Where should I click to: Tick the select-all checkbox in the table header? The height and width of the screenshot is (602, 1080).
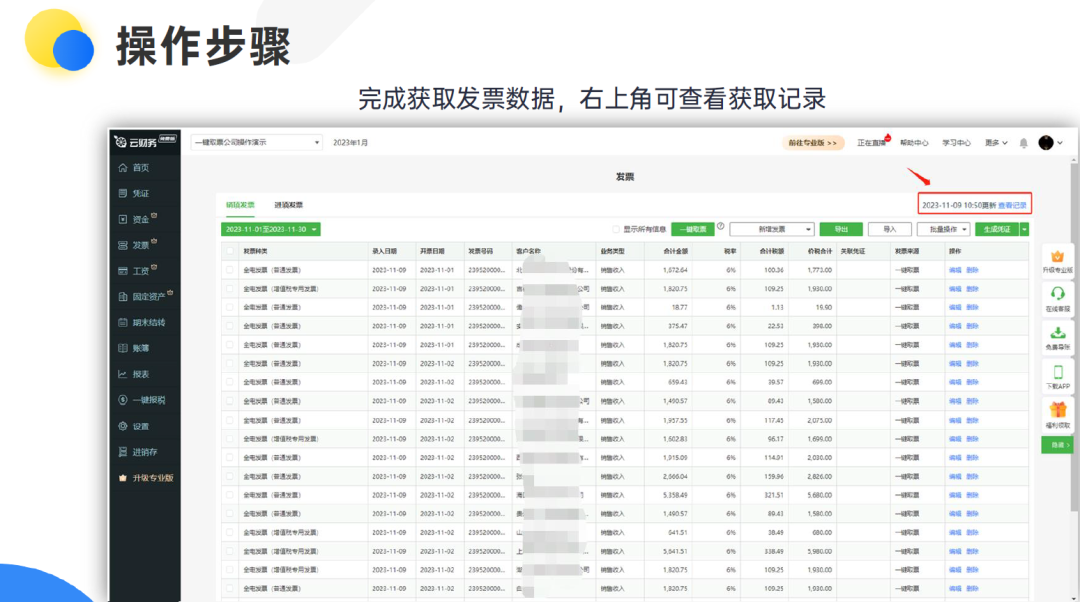(x=229, y=251)
